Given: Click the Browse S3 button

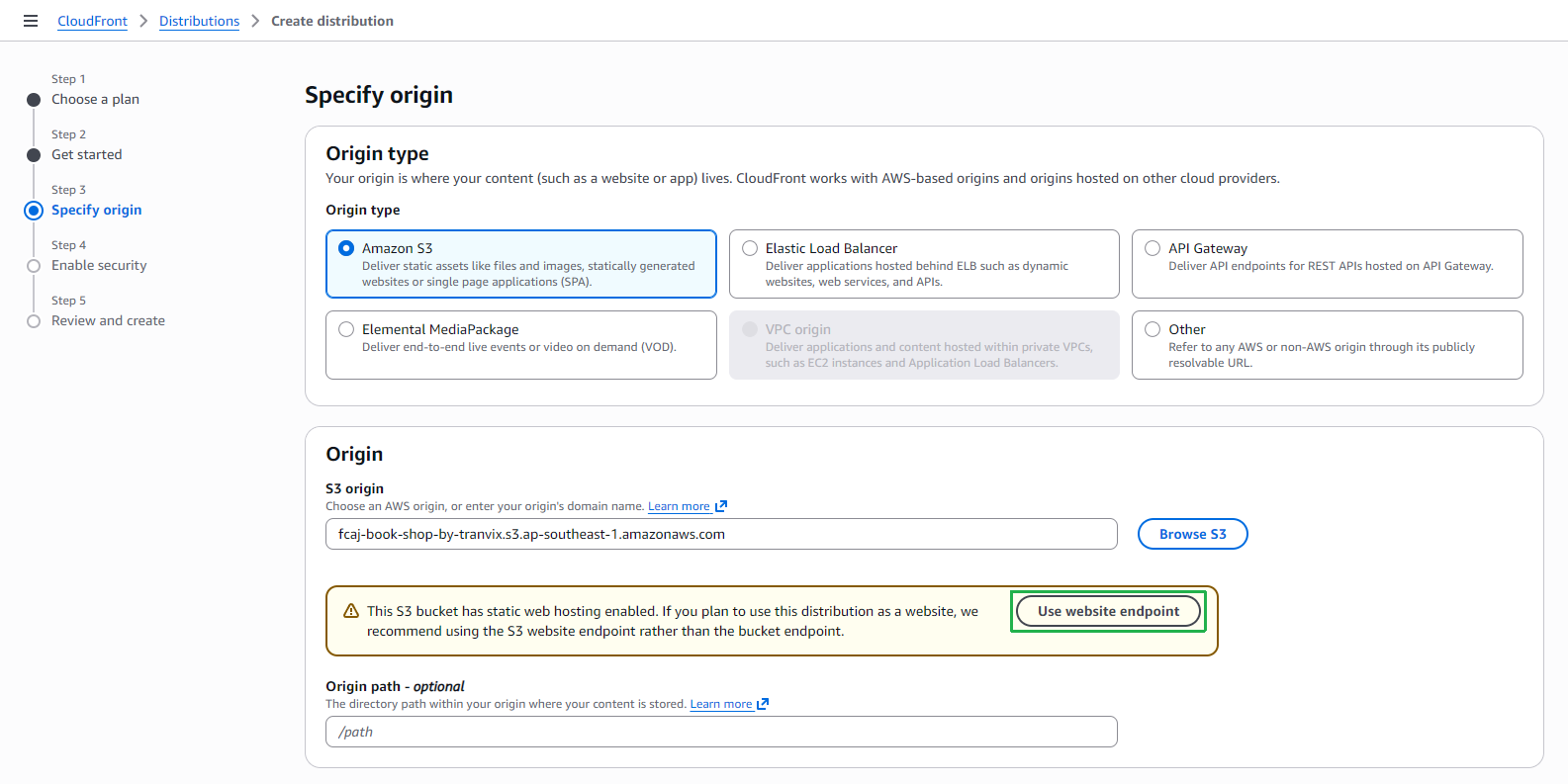Looking at the screenshot, I should (1192, 534).
